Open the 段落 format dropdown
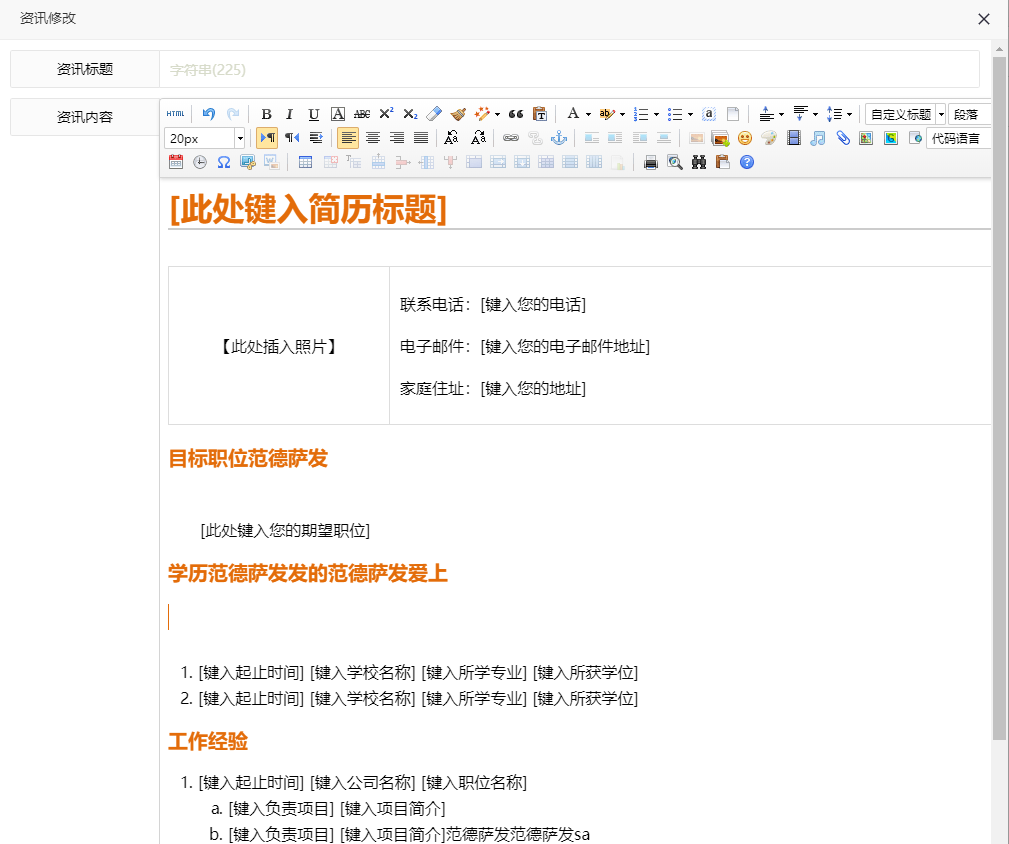 click(x=970, y=115)
